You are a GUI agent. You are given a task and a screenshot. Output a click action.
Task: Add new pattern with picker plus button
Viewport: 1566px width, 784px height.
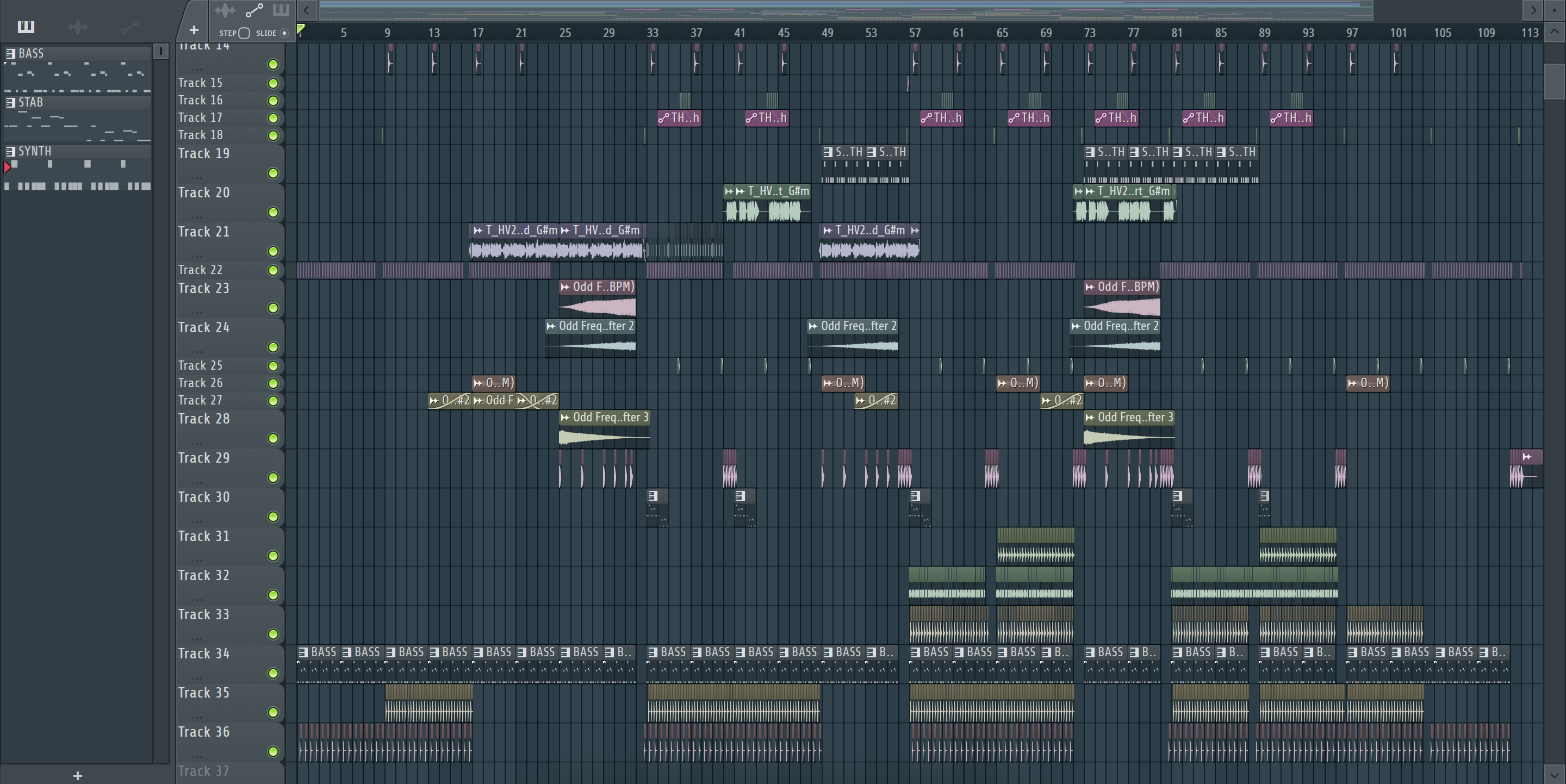[x=77, y=775]
